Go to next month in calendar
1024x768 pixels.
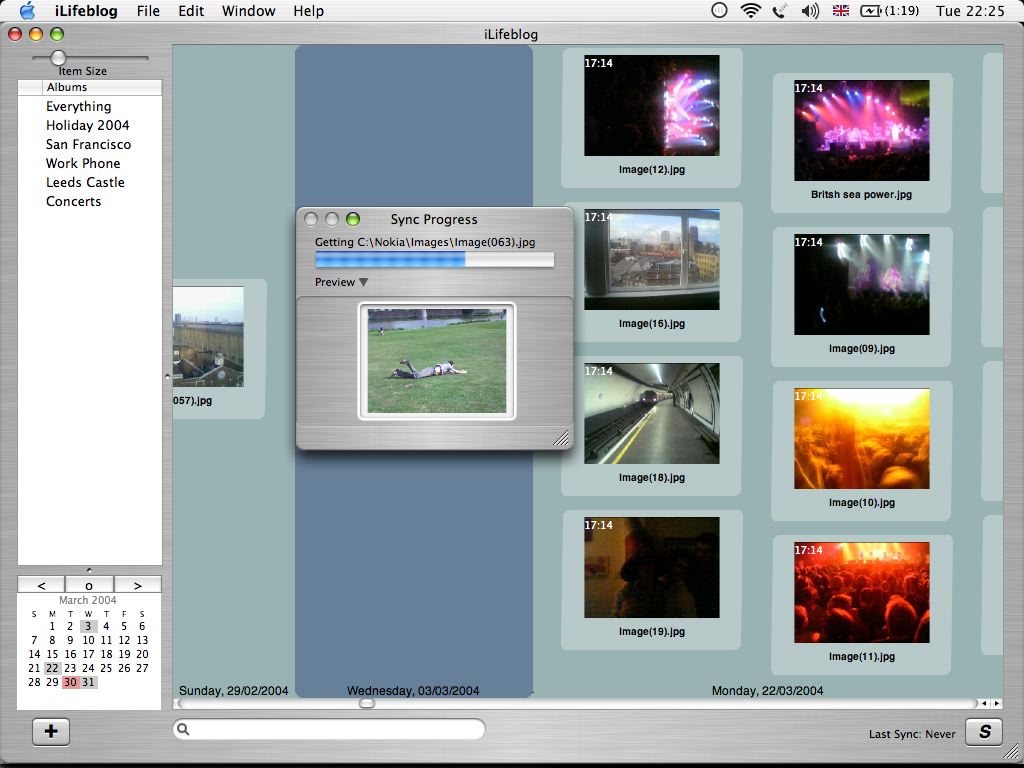pos(138,585)
